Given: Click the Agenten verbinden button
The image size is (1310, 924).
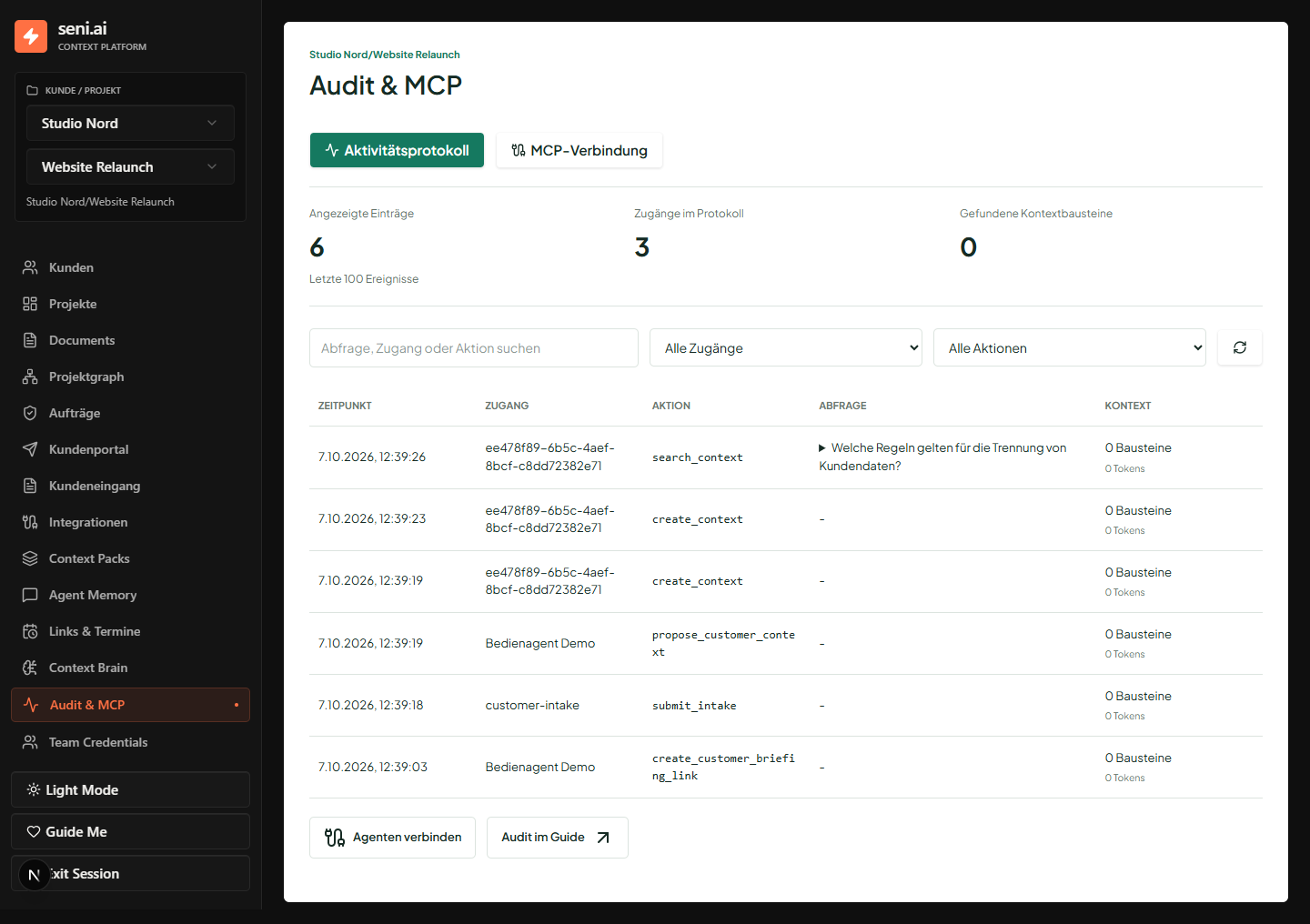Looking at the screenshot, I should tap(392, 837).
